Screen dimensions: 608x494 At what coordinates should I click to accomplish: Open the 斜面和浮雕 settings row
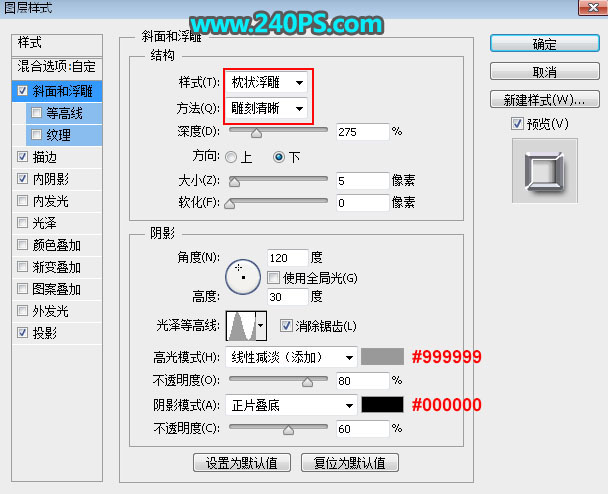57,91
